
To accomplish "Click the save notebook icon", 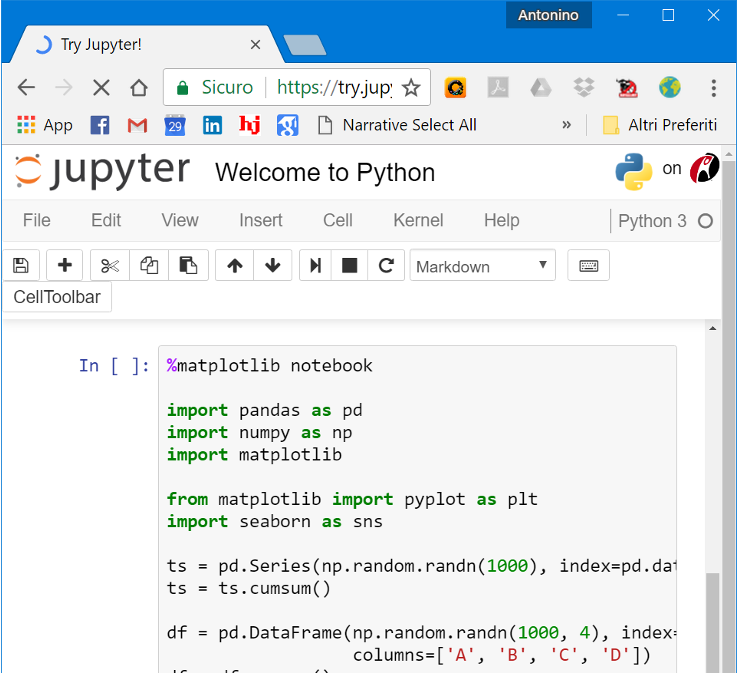I will (x=20, y=265).
